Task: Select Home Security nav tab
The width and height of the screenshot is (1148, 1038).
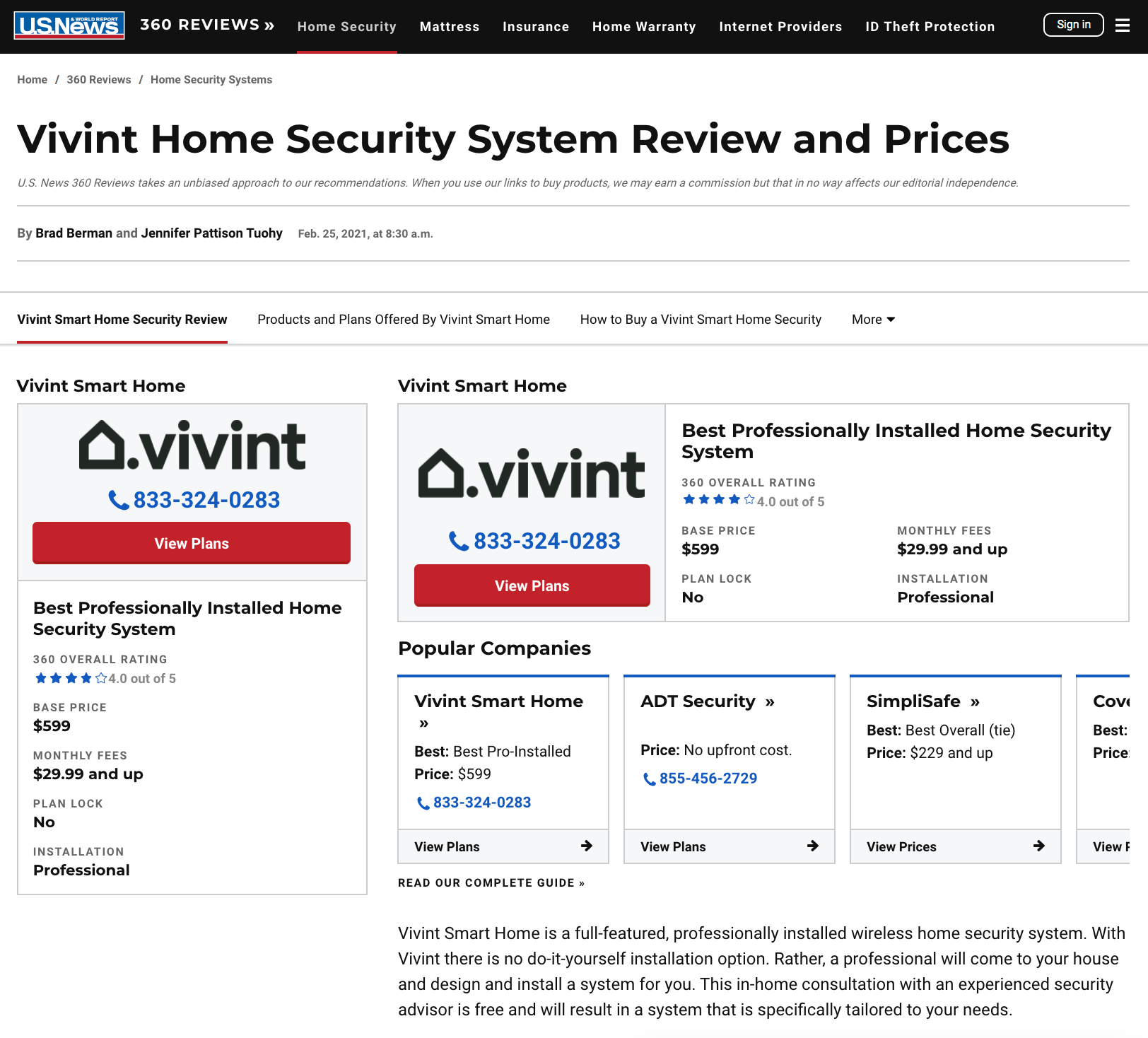Action: coord(347,27)
